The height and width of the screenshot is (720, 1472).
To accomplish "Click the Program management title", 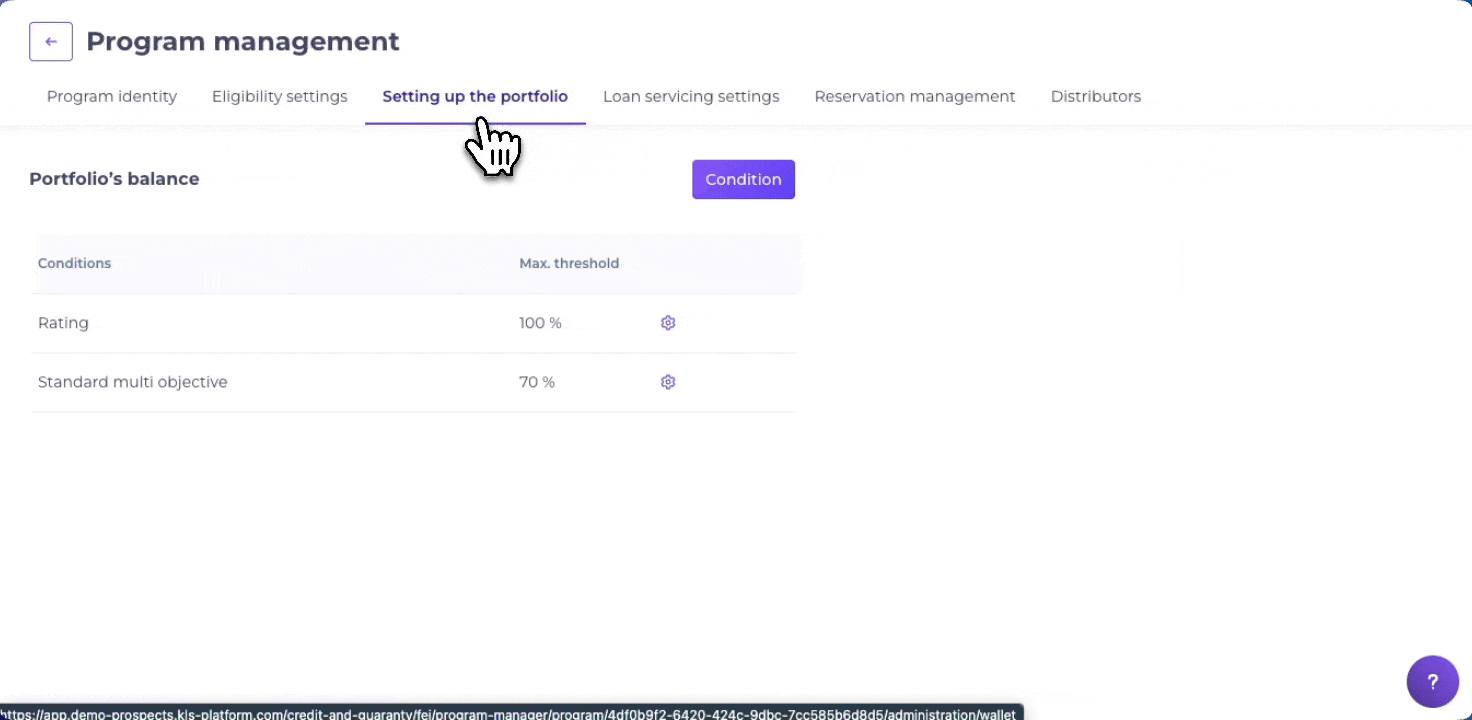I will click(x=243, y=42).
